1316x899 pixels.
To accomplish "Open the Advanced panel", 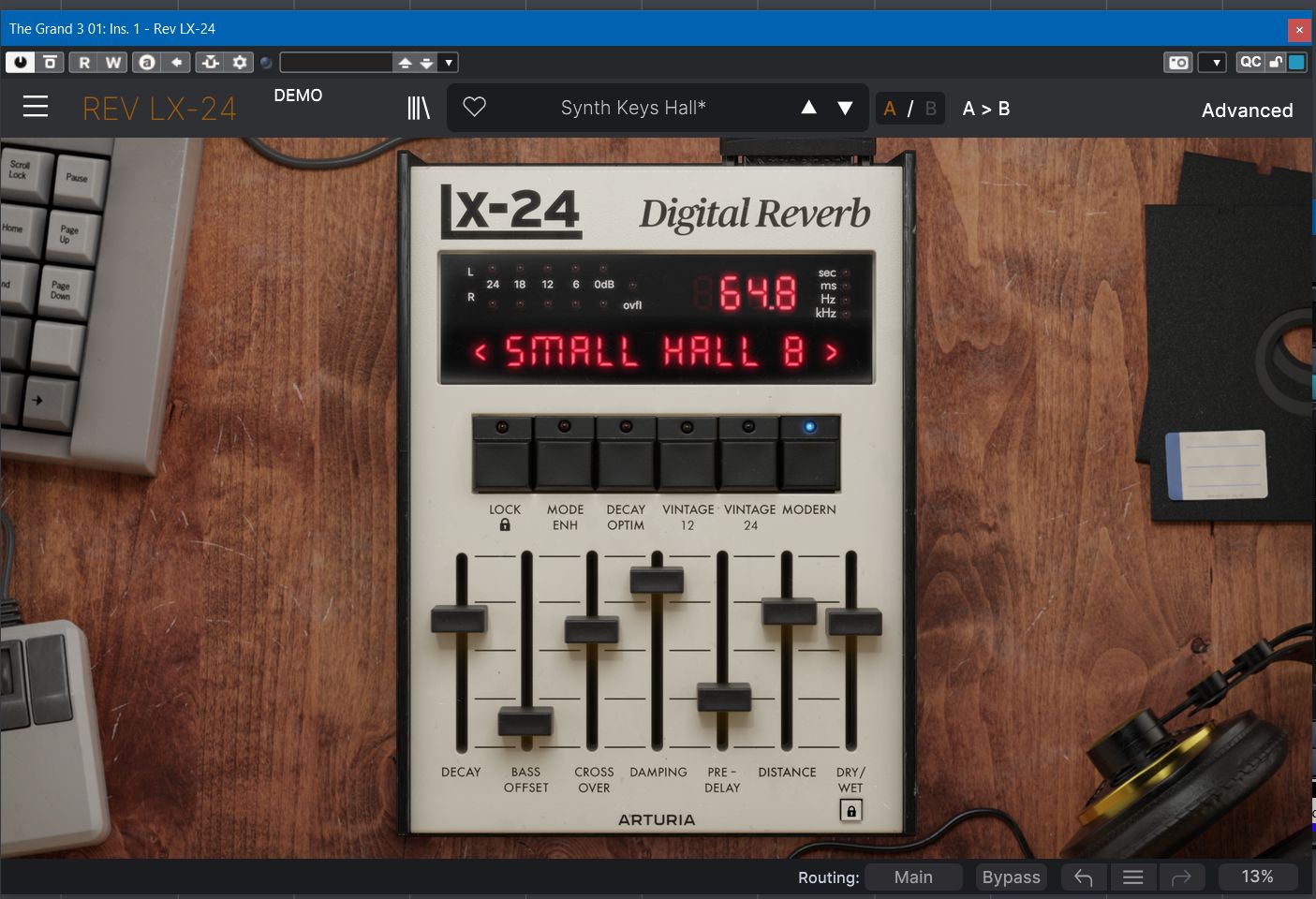I will pyautogui.click(x=1247, y=111).
